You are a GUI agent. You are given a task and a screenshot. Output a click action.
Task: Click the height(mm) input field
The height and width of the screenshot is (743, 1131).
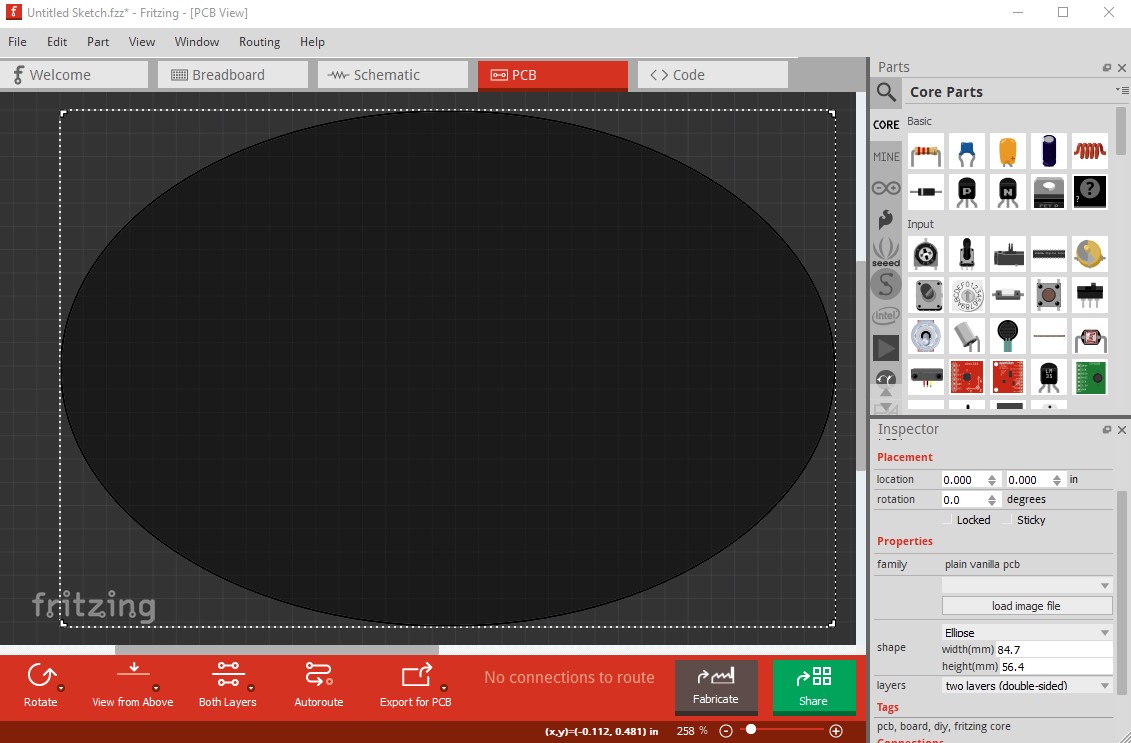tap(1055, 667)
